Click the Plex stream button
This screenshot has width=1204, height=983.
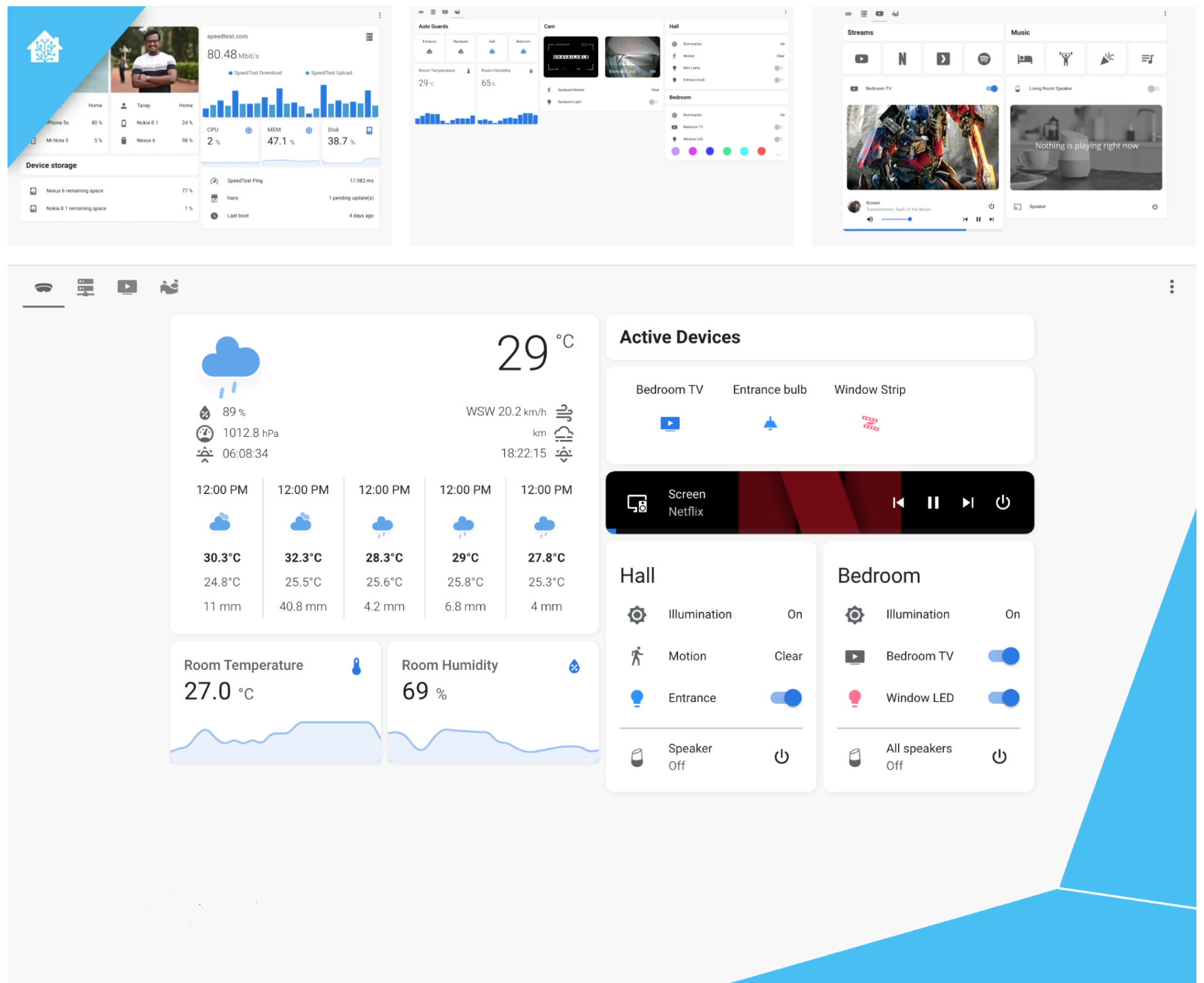[x=943, y=59]
